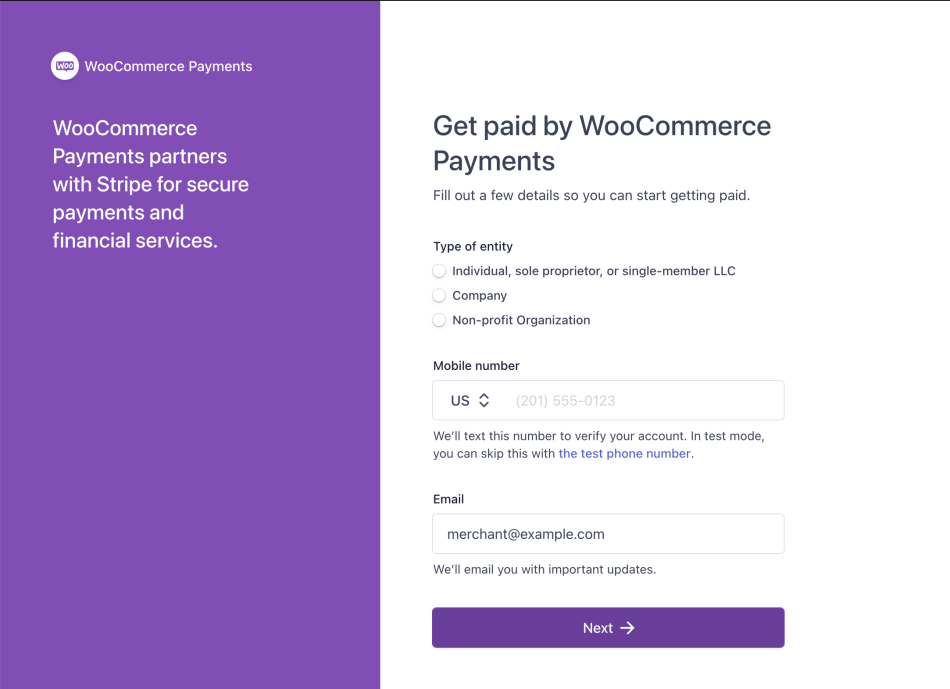This screenshot has height=689, width=950.
Task: Click the right arrow icon in Next
Action: 627,628
